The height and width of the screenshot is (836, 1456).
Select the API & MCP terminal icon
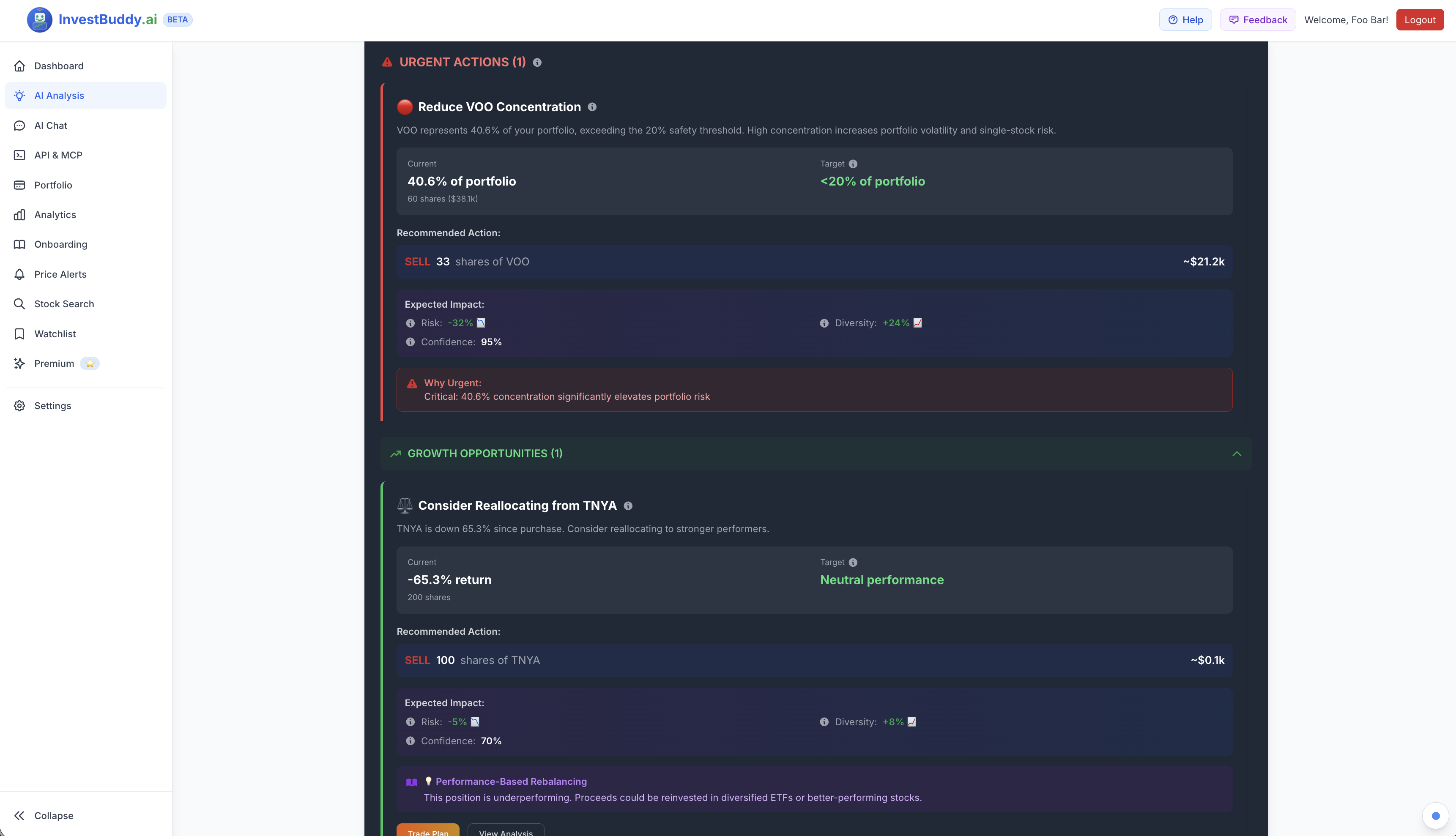(19, 155)
